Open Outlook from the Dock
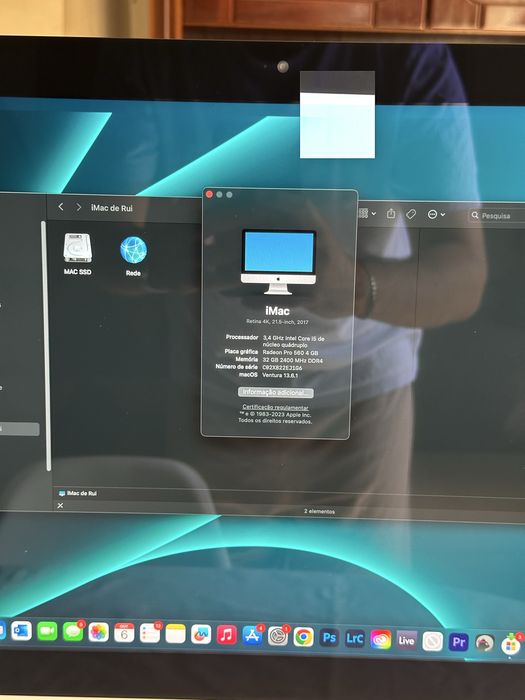 point(21,631)
